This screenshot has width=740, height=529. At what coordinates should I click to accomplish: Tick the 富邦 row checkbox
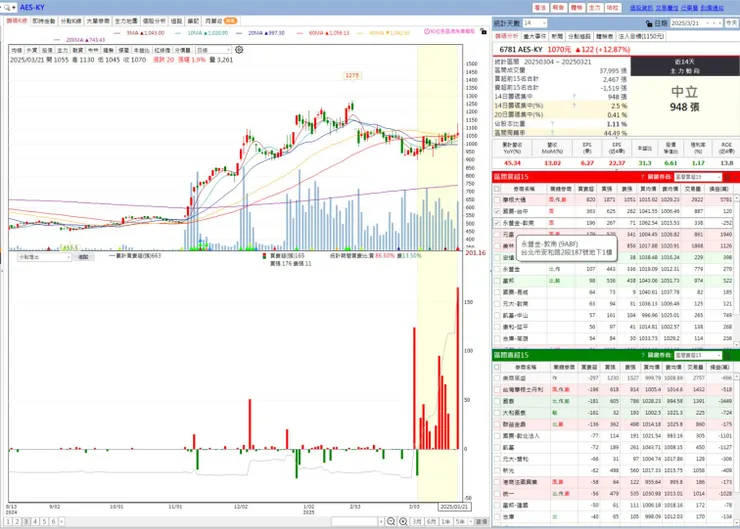(497, 281)
